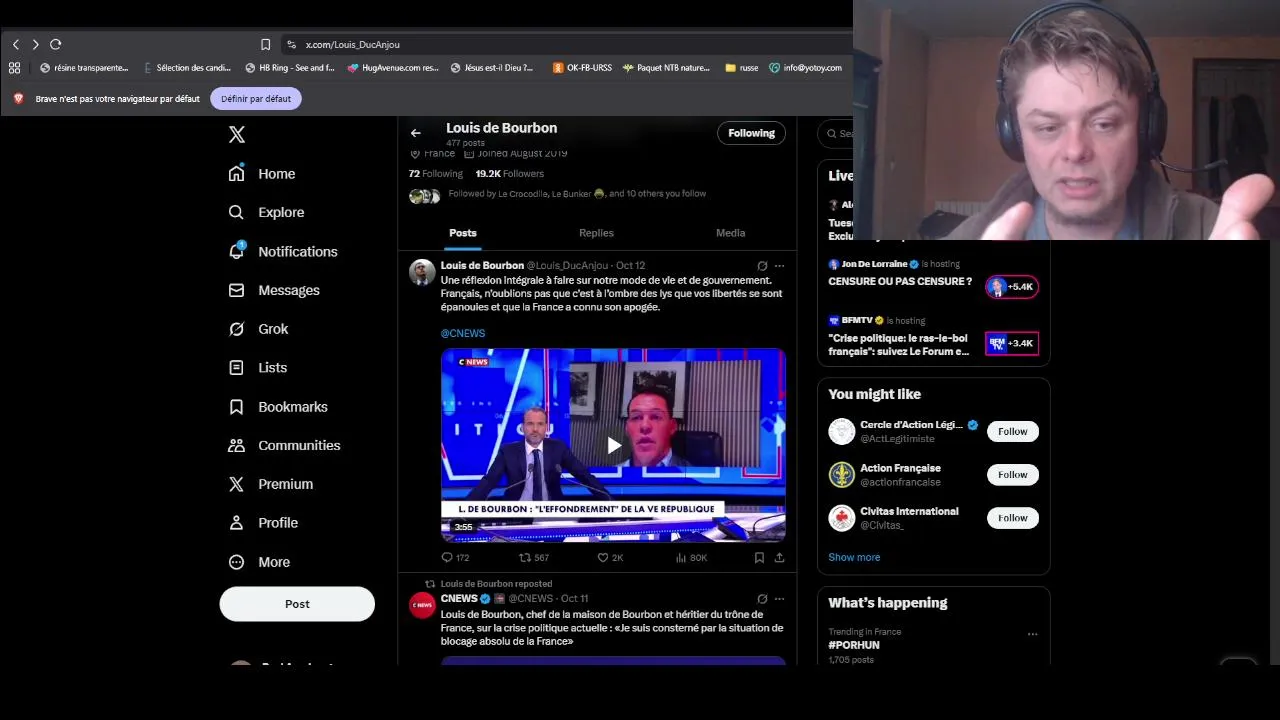Image resolution: width=1280 pixels, height=720 pixels.
Task: Open 'info@yotoy.com' bookmark
Action: pos(805,68)
